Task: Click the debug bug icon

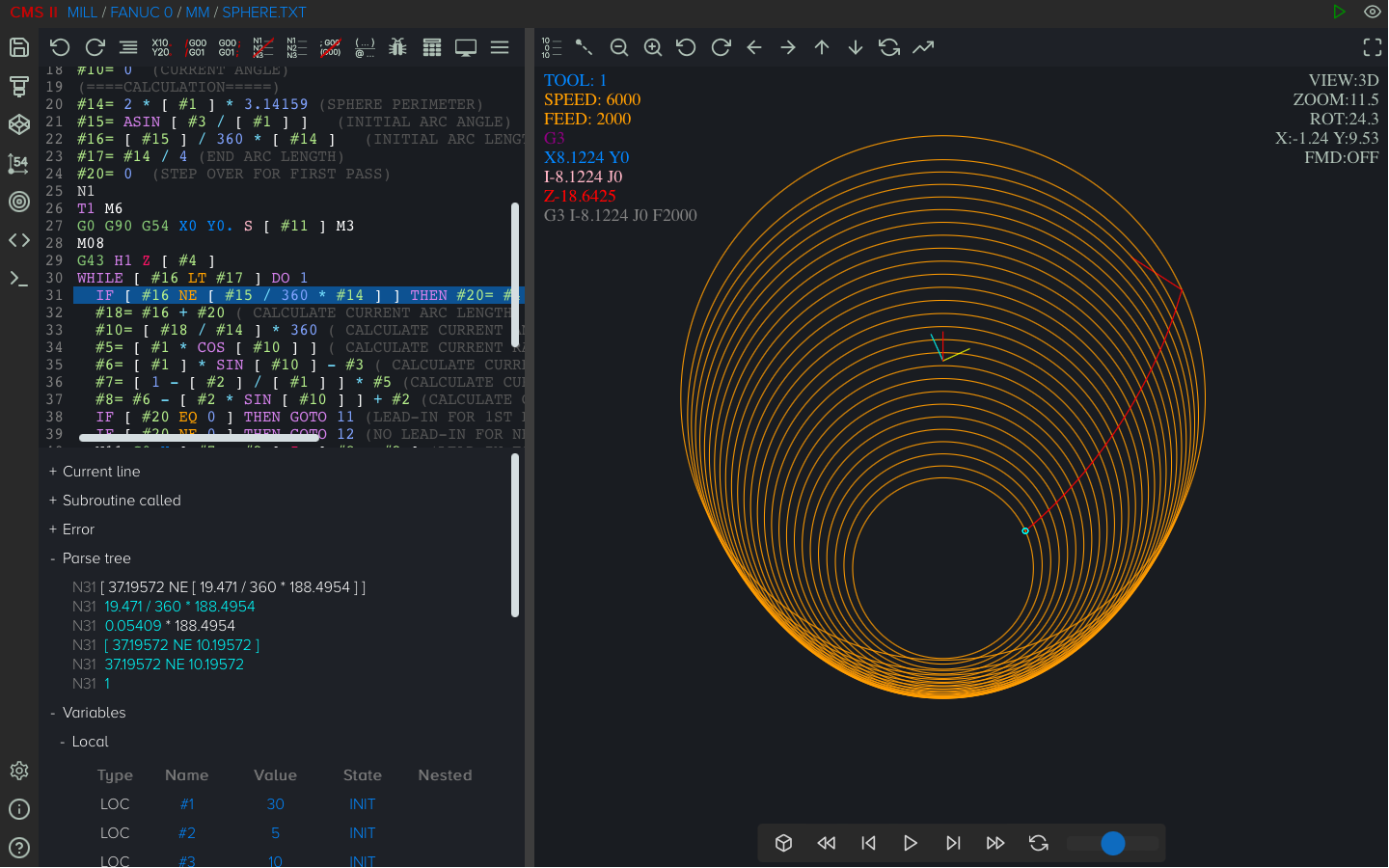Action: coord(397,47)
